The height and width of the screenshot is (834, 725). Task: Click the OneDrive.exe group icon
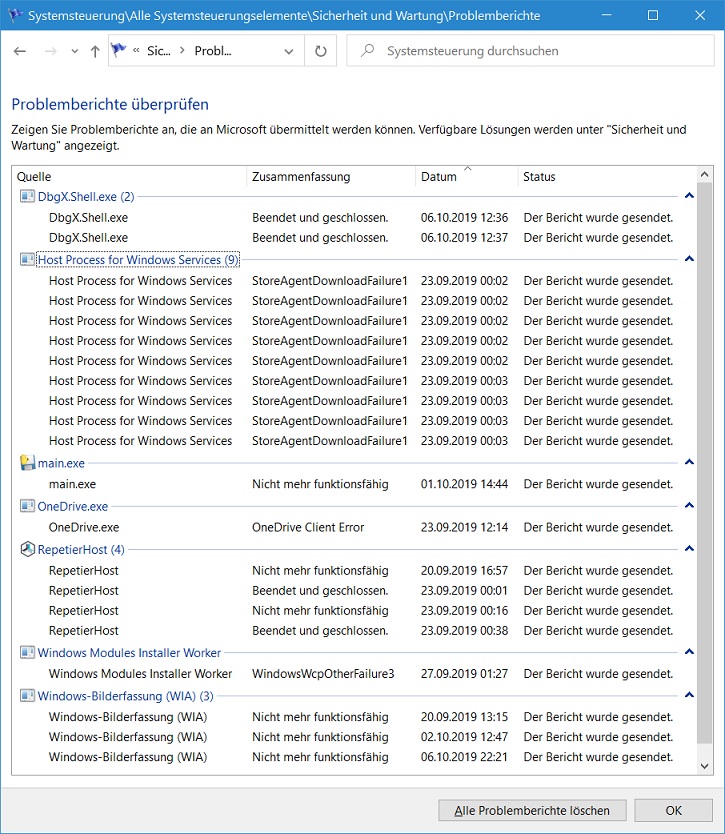pyautogui.click(x=27, y=506)
